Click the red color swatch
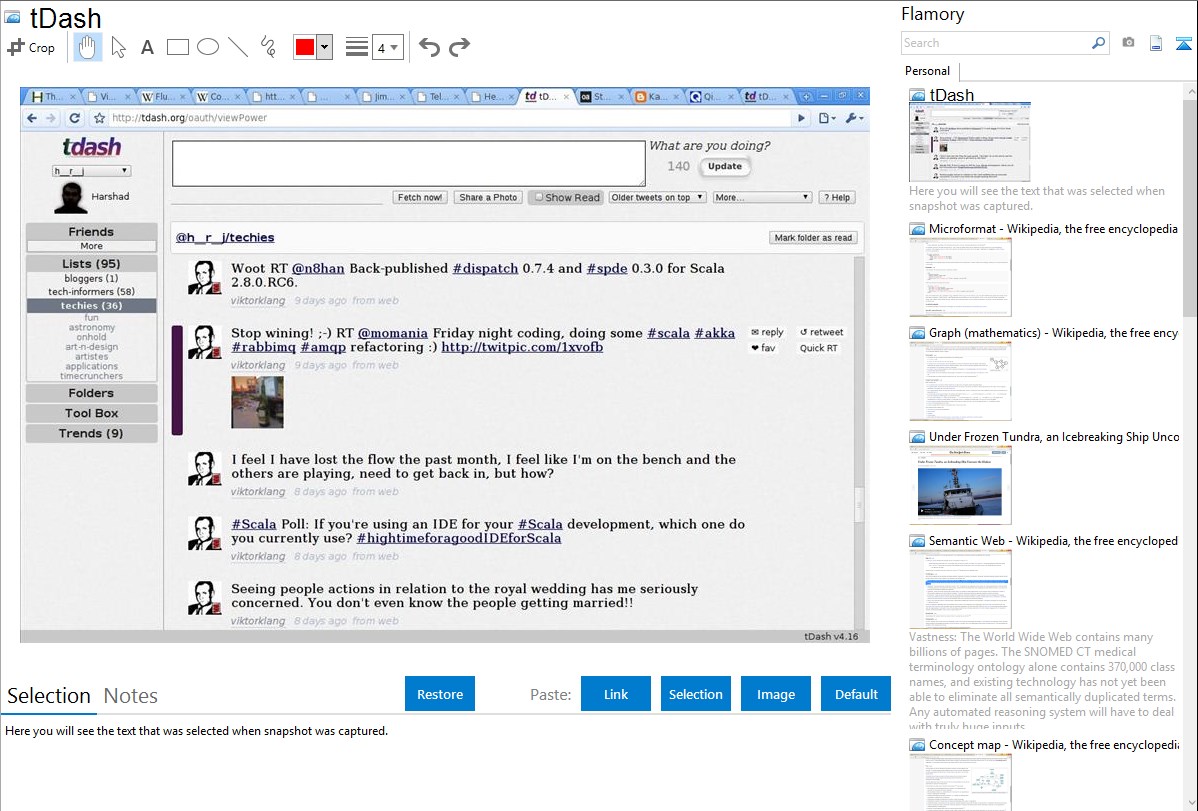1198x811 pixels. tap(305, 47)
